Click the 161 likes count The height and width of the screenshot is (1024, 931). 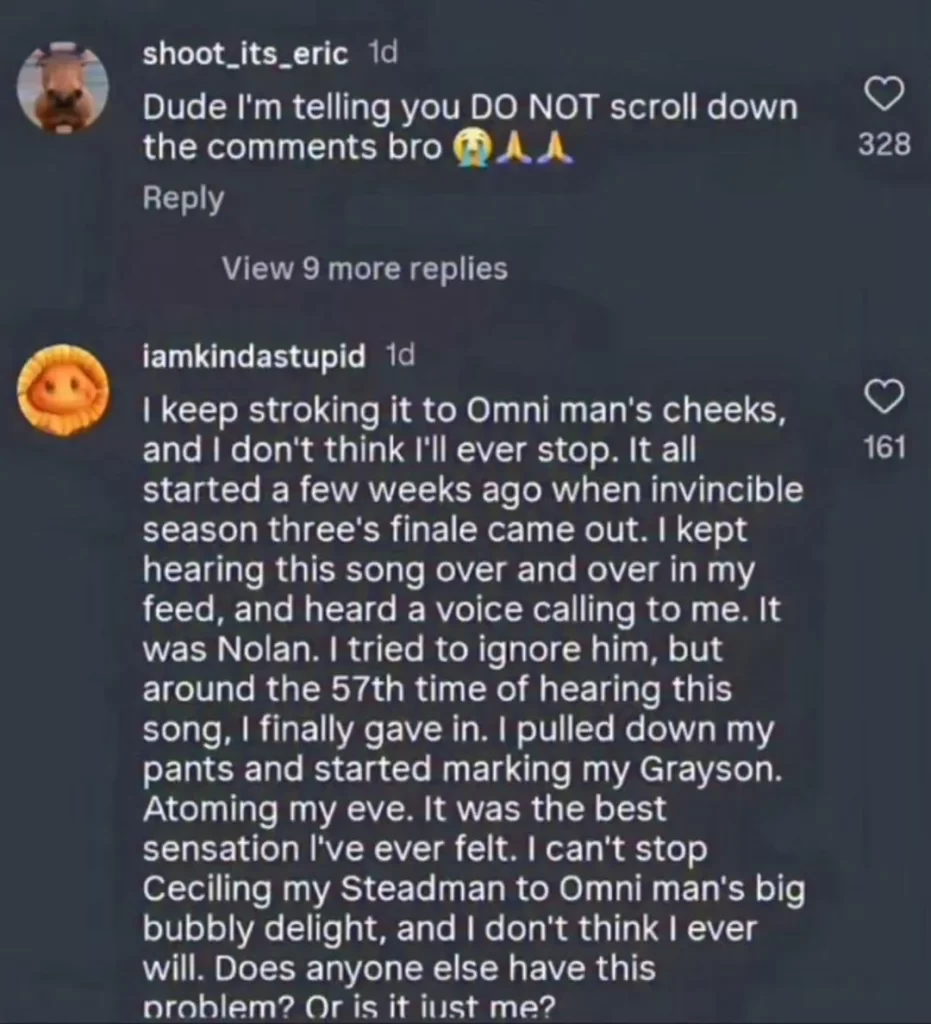(x=884, y=446)
